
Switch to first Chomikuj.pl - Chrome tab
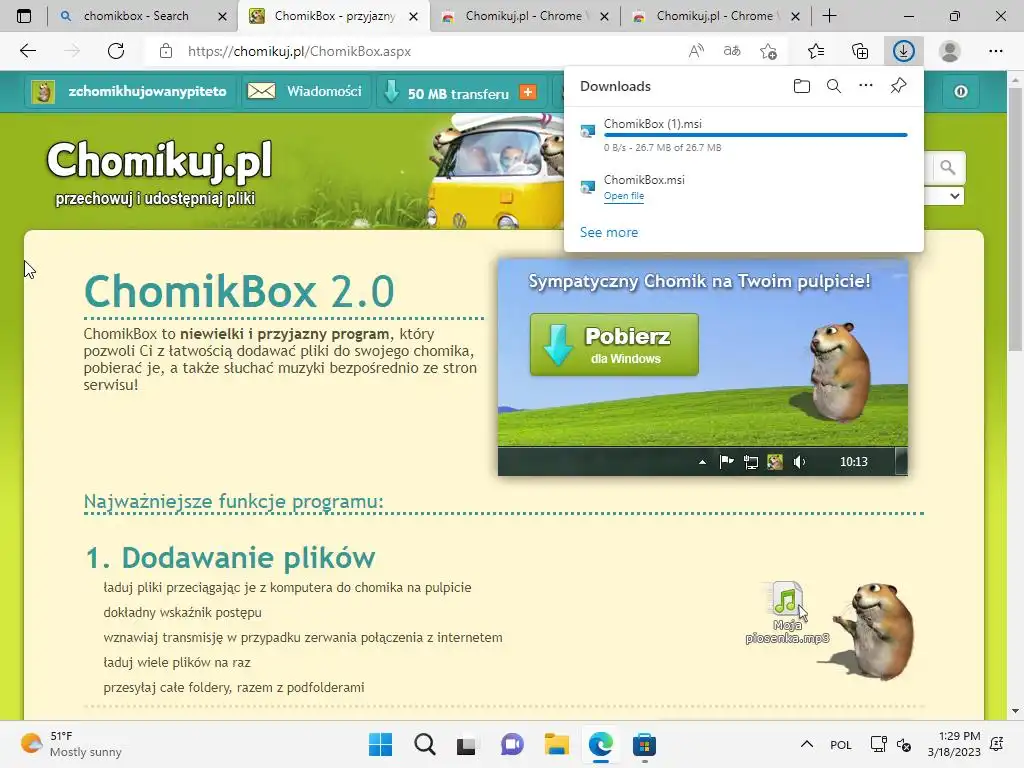522,16
